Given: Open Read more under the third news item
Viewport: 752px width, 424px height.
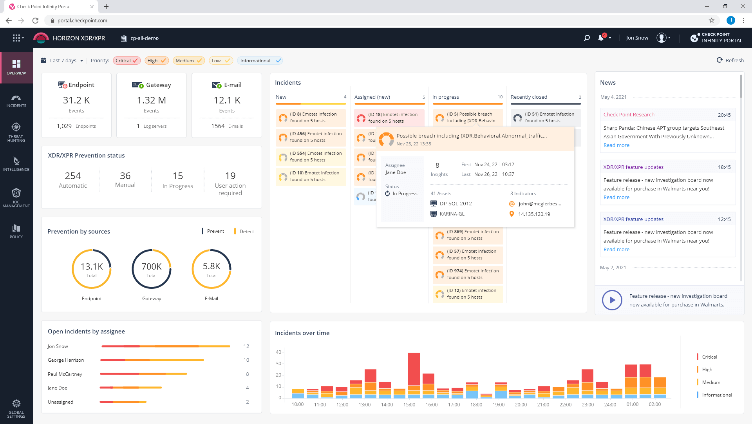Looking at the screenshot, I should coord(616,249).
